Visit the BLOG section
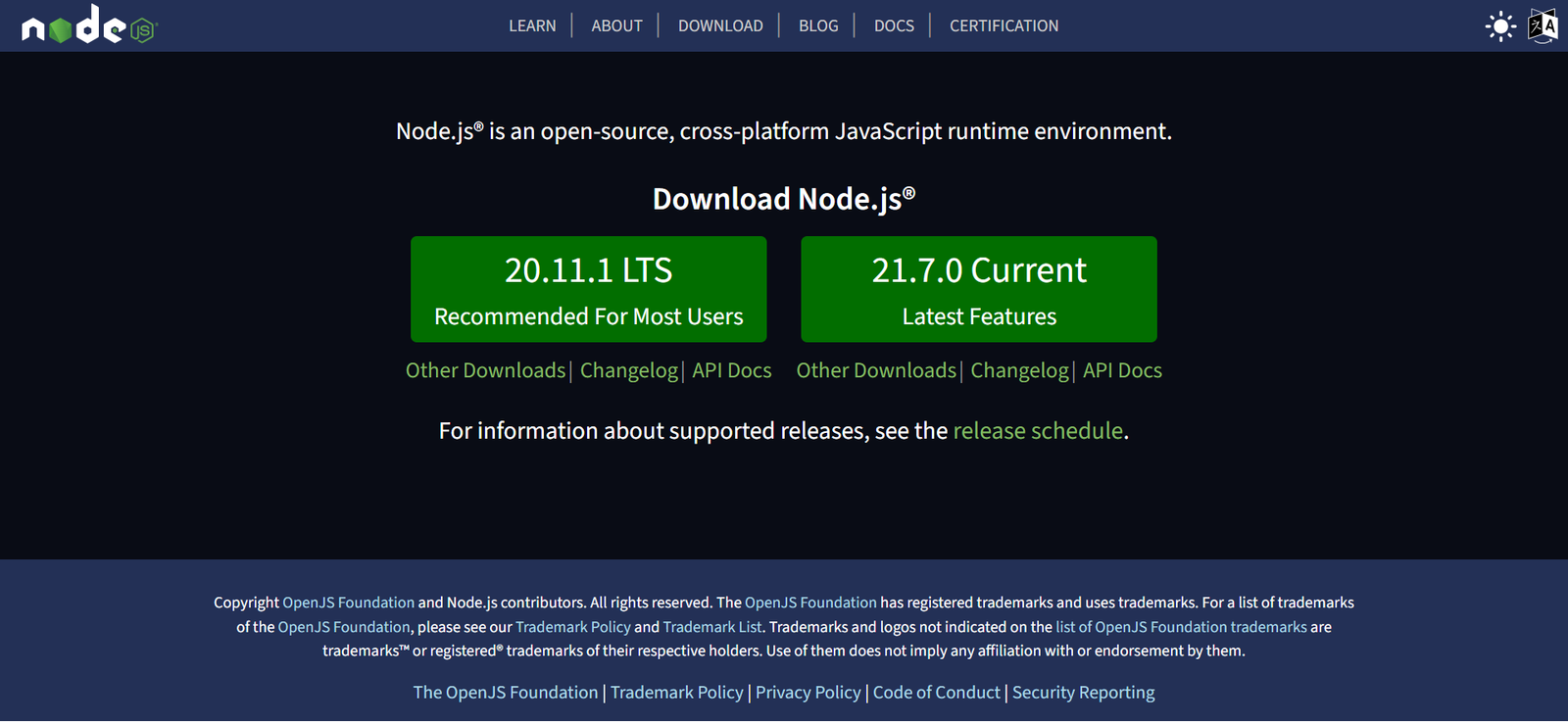Screen dimensions: 1568x723 (818, 25)
